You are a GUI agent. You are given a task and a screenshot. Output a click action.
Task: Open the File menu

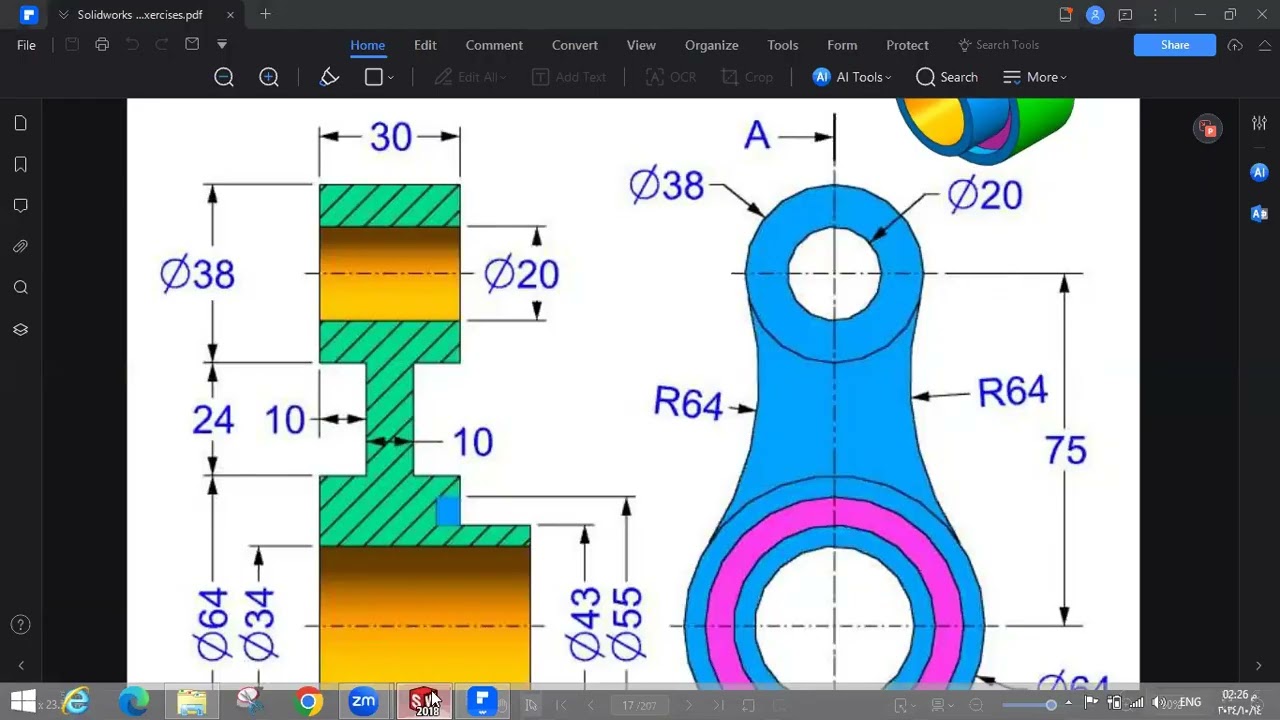(26, 45)
